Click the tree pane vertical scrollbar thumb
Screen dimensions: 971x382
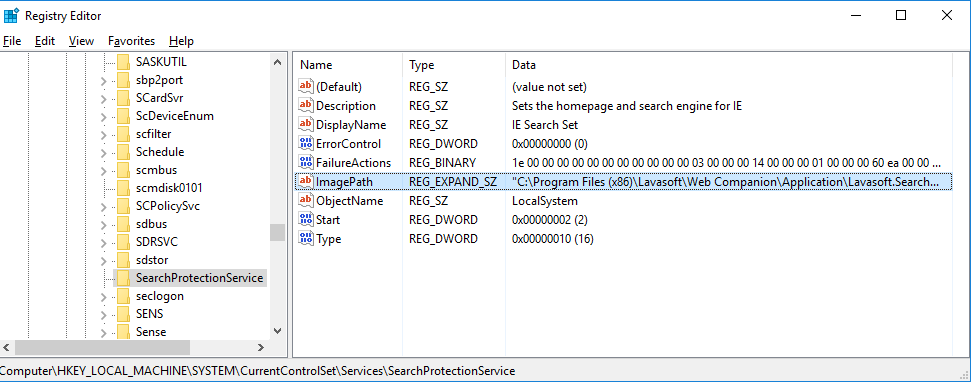click(277, 232)
